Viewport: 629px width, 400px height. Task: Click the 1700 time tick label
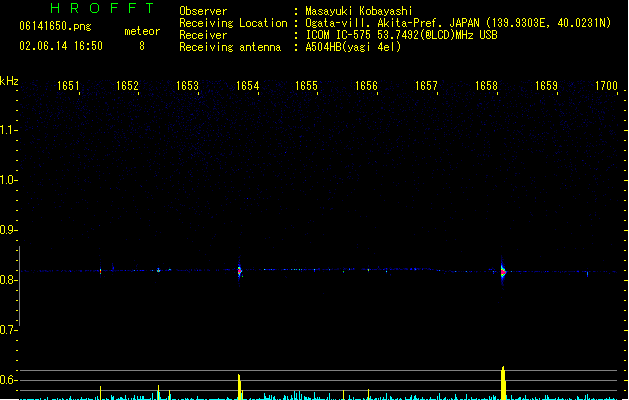[606, 86]
